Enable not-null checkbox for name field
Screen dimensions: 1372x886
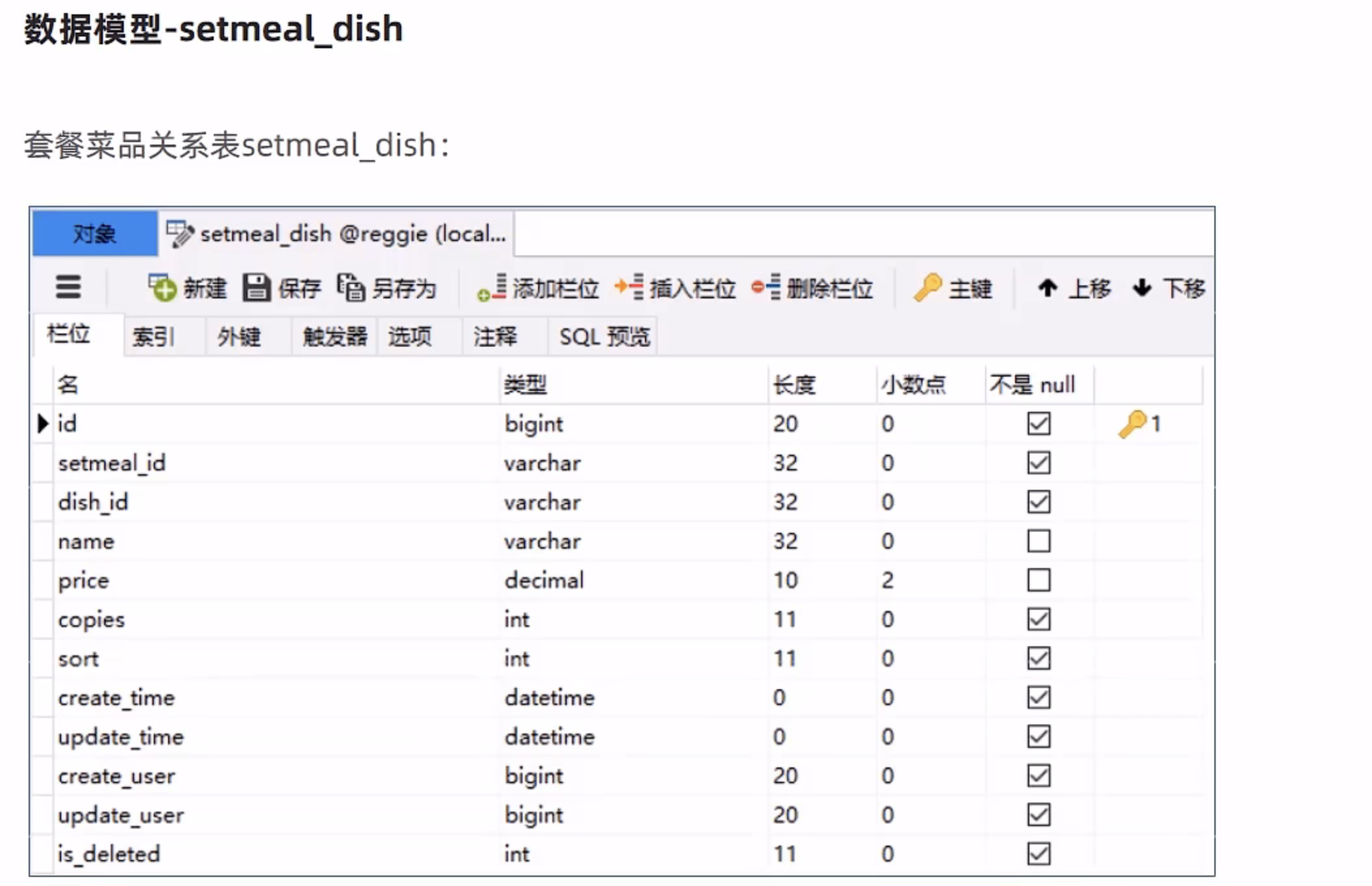coord(1038,541)
